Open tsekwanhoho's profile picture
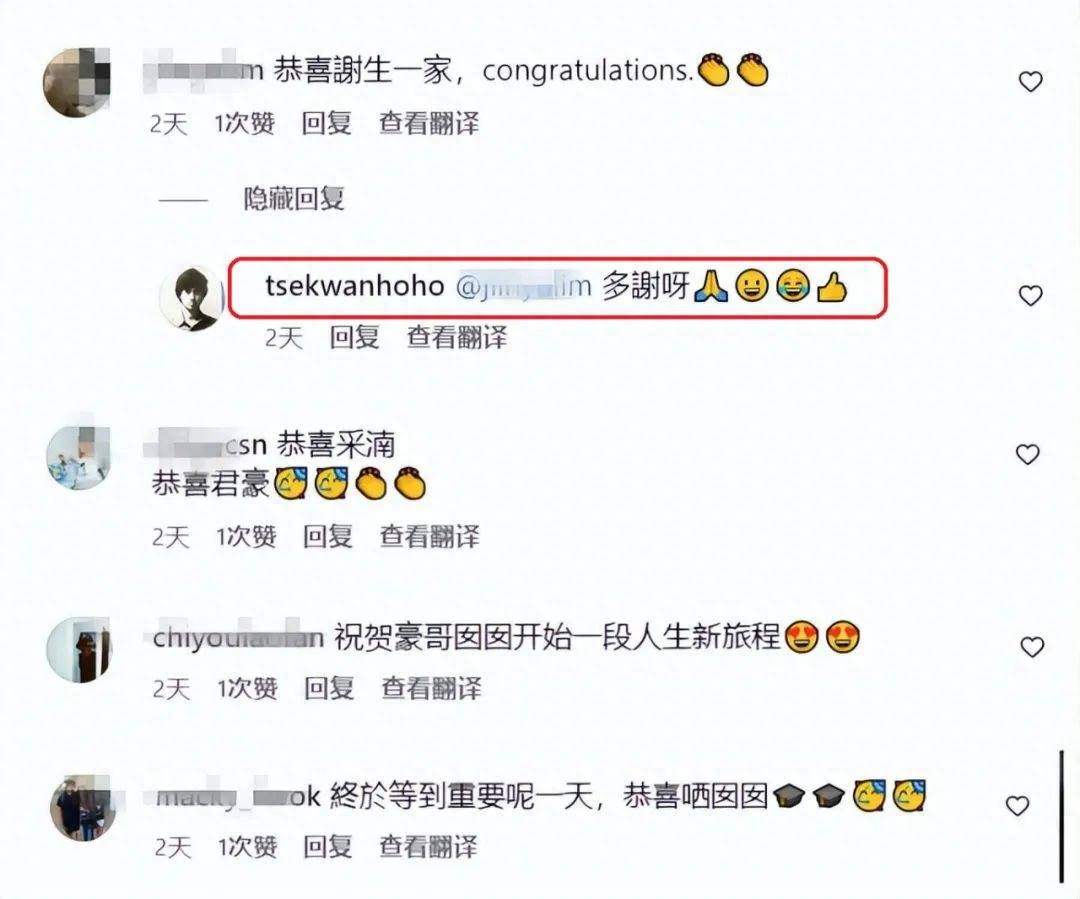Image resolution: width=1080 pixels, height=899 pixels. [x=192, y=299]
